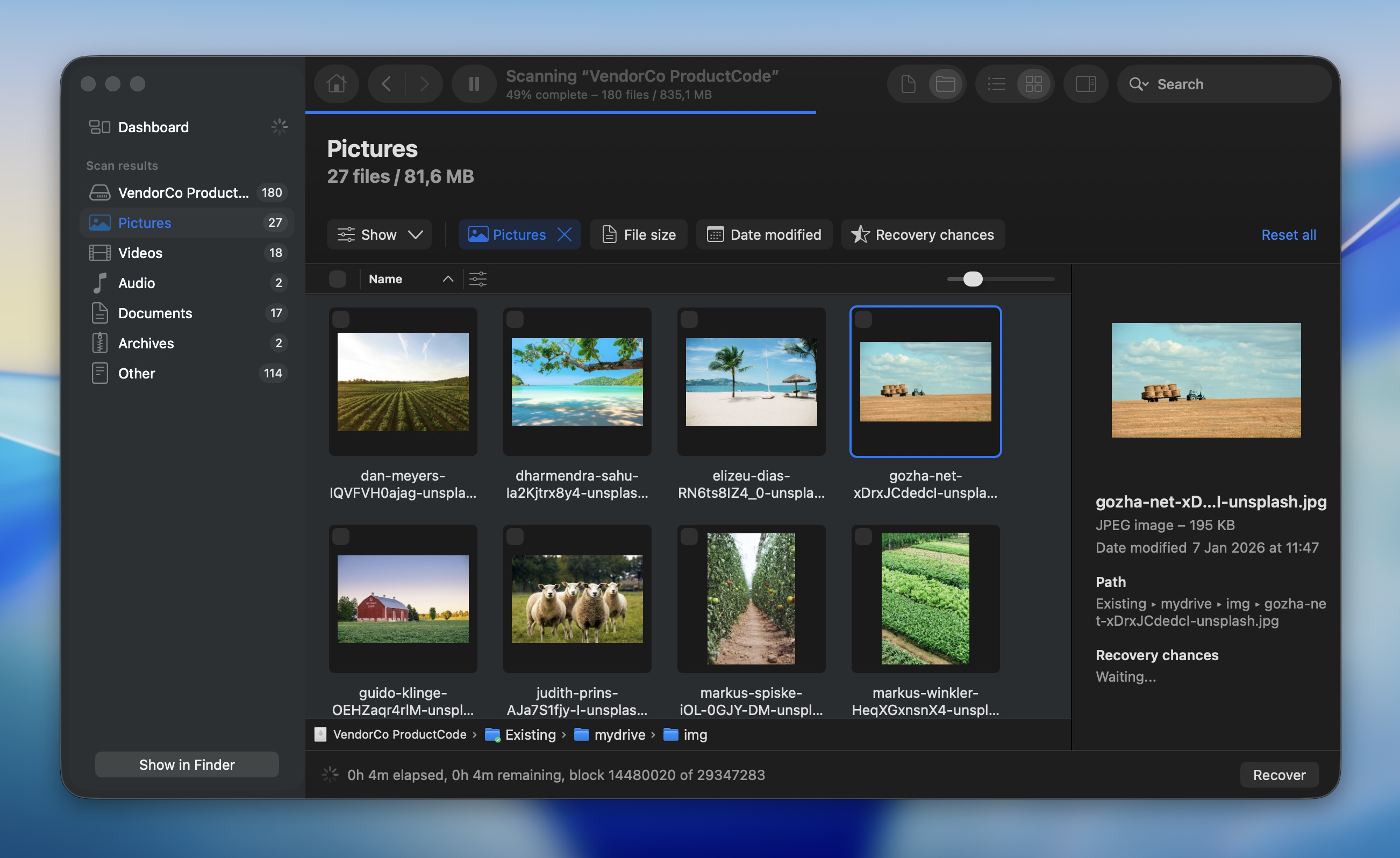
Task: Click the folder view mode icon
Action: point(945,84)
